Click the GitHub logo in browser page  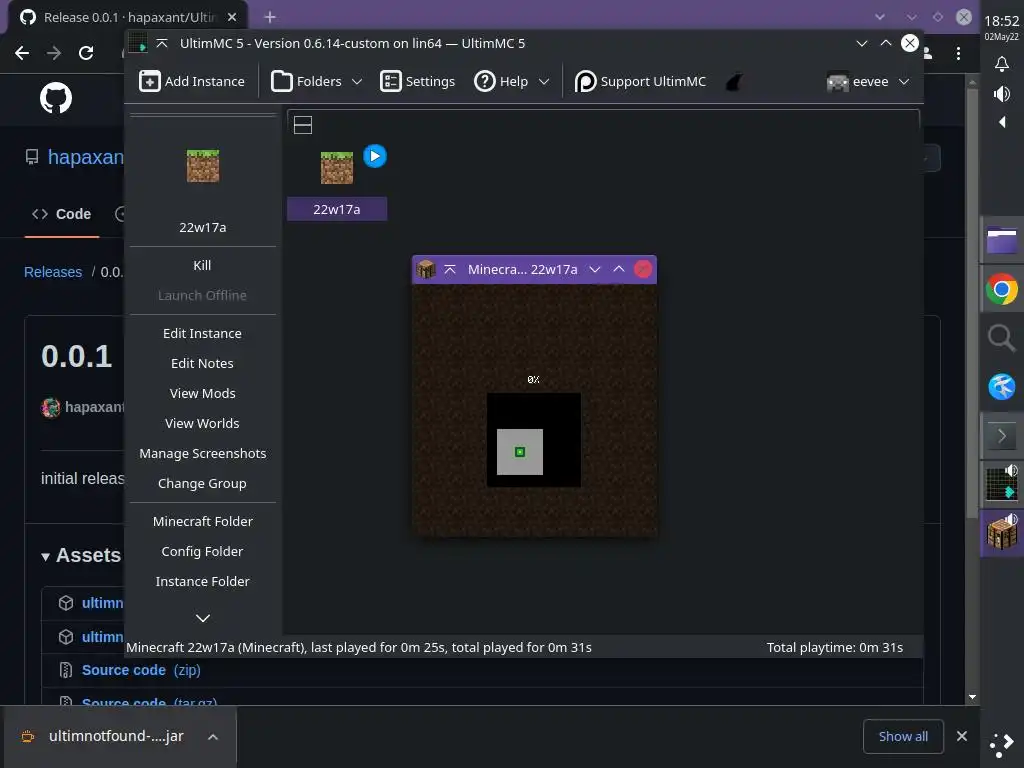56,99
